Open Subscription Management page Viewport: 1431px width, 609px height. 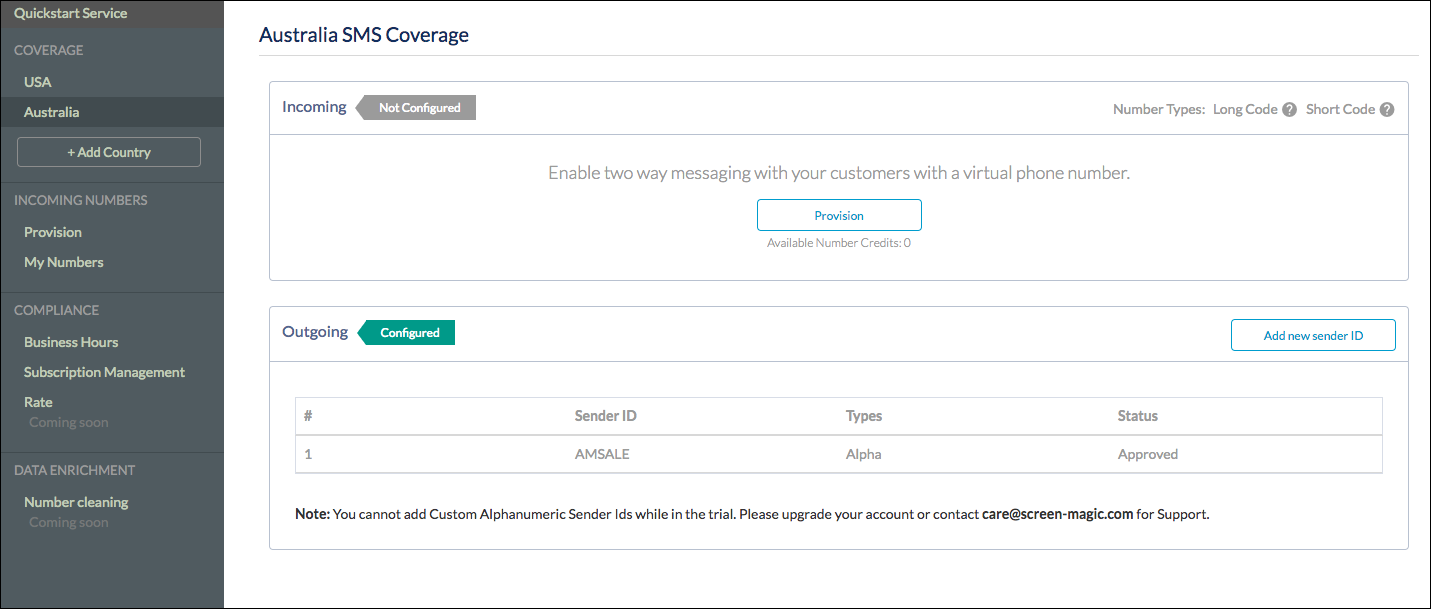(105, 372)
